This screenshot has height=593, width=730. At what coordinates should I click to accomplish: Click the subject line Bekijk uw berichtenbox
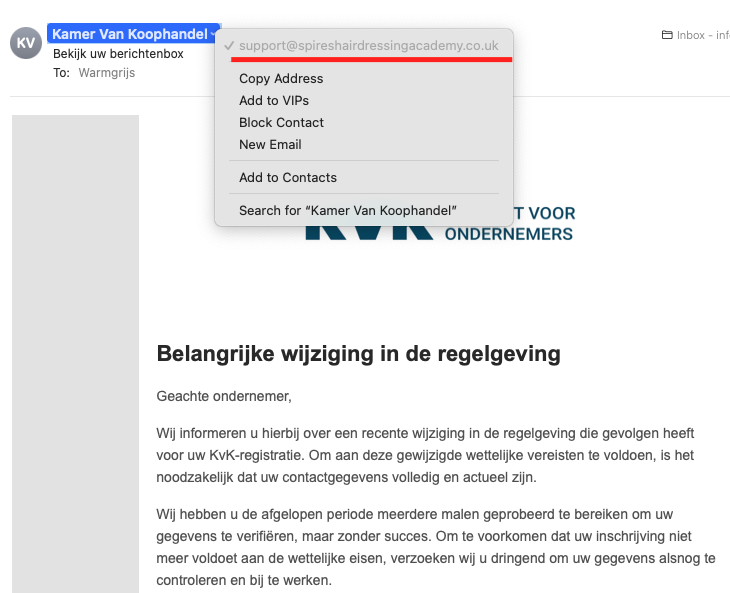[x=118, y=54]
